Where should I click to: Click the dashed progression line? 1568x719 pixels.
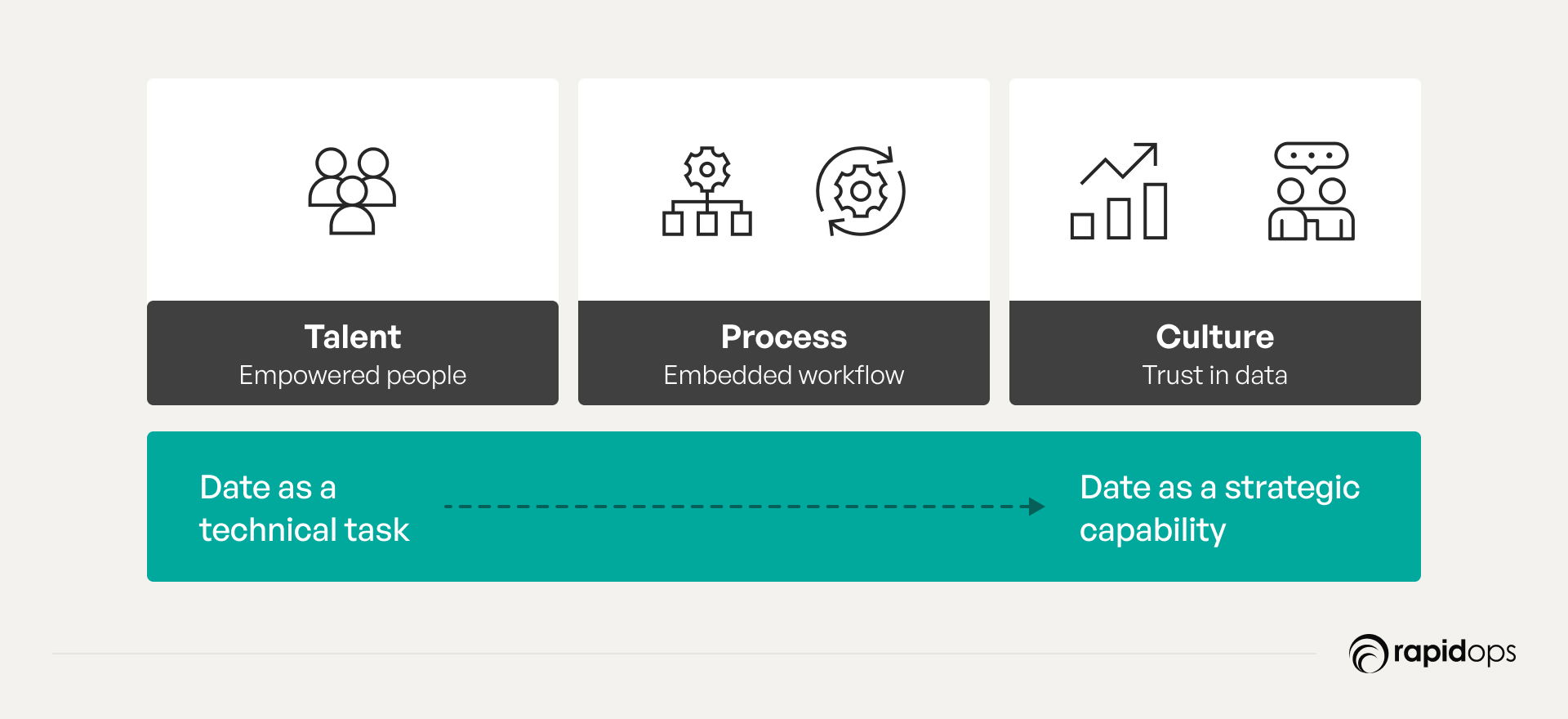[744, 507]
